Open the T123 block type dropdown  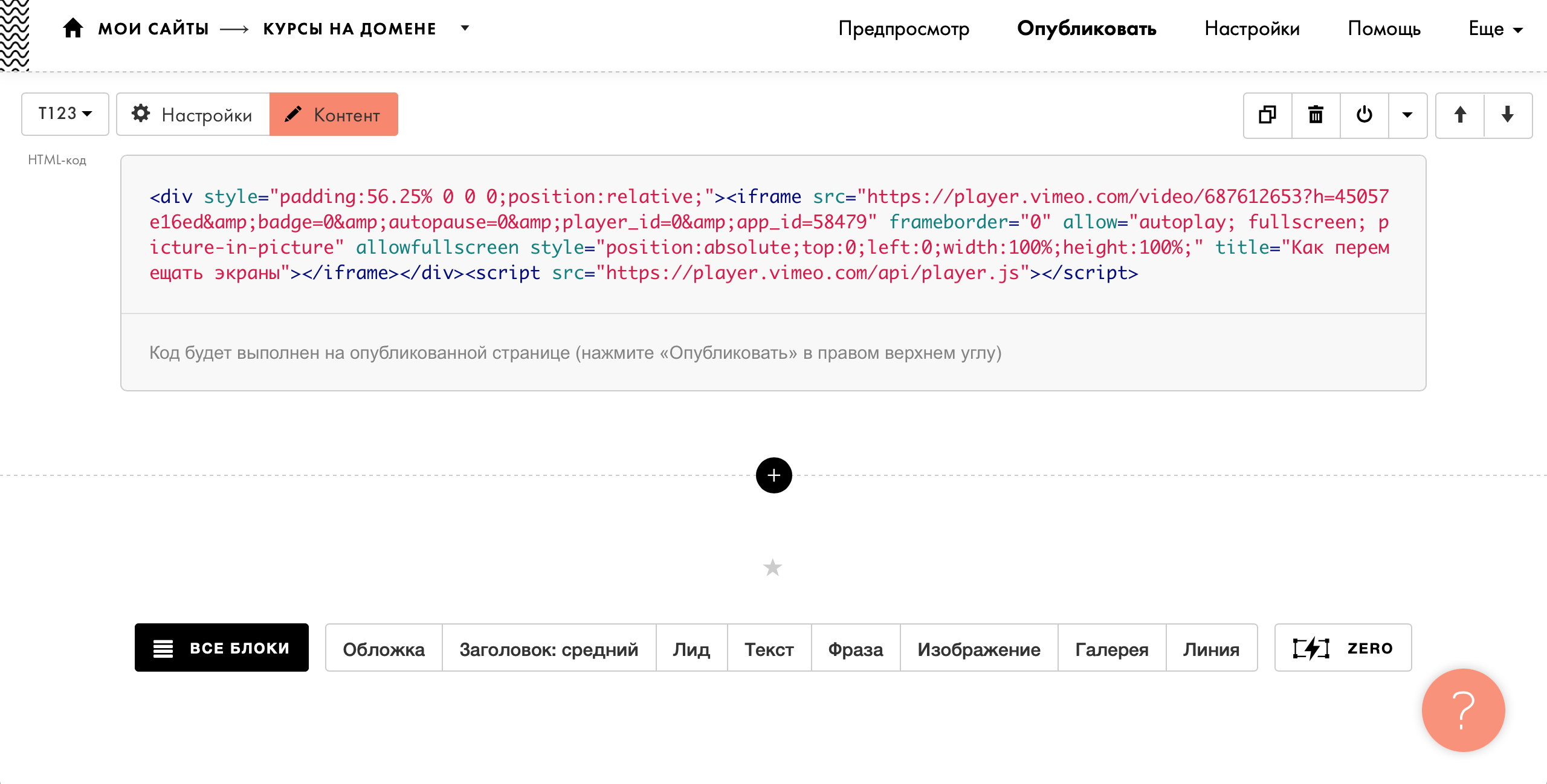64,114
